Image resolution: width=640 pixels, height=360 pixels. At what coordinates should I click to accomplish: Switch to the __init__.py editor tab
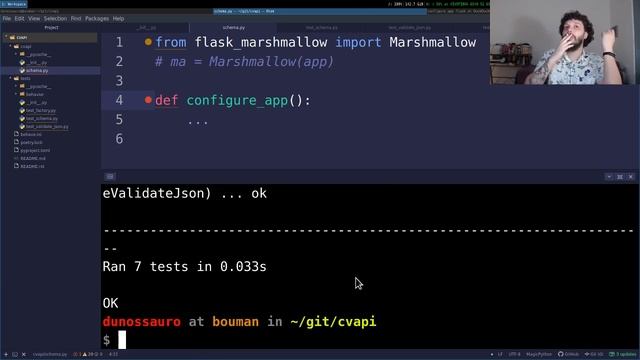click(146, 28)
